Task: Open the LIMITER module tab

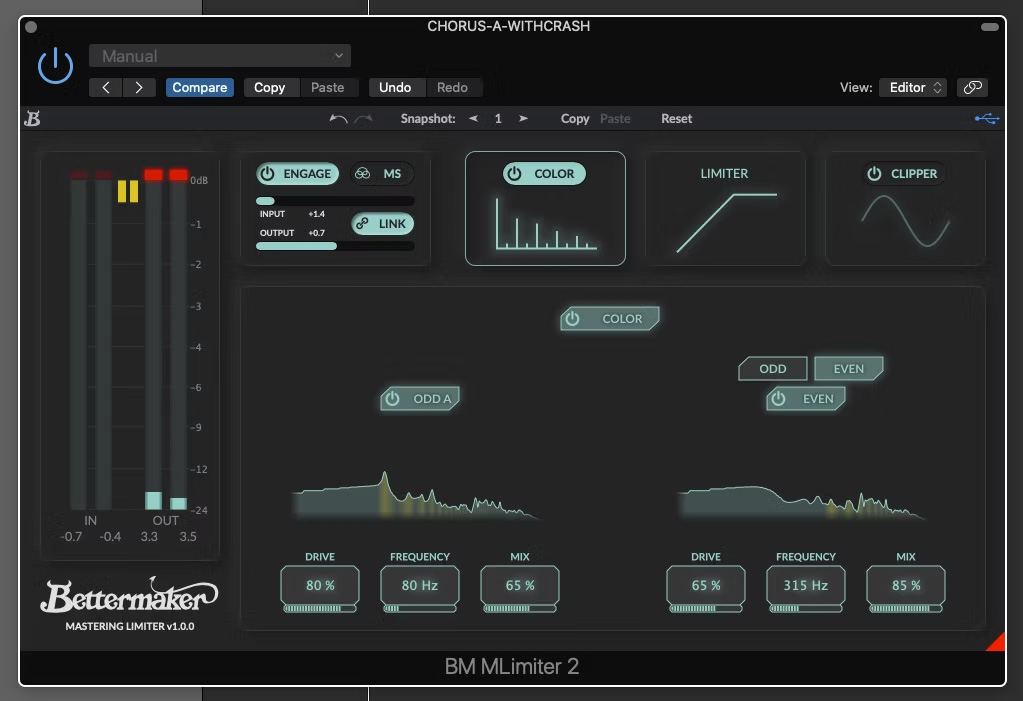Action: [x=725, y=209]
